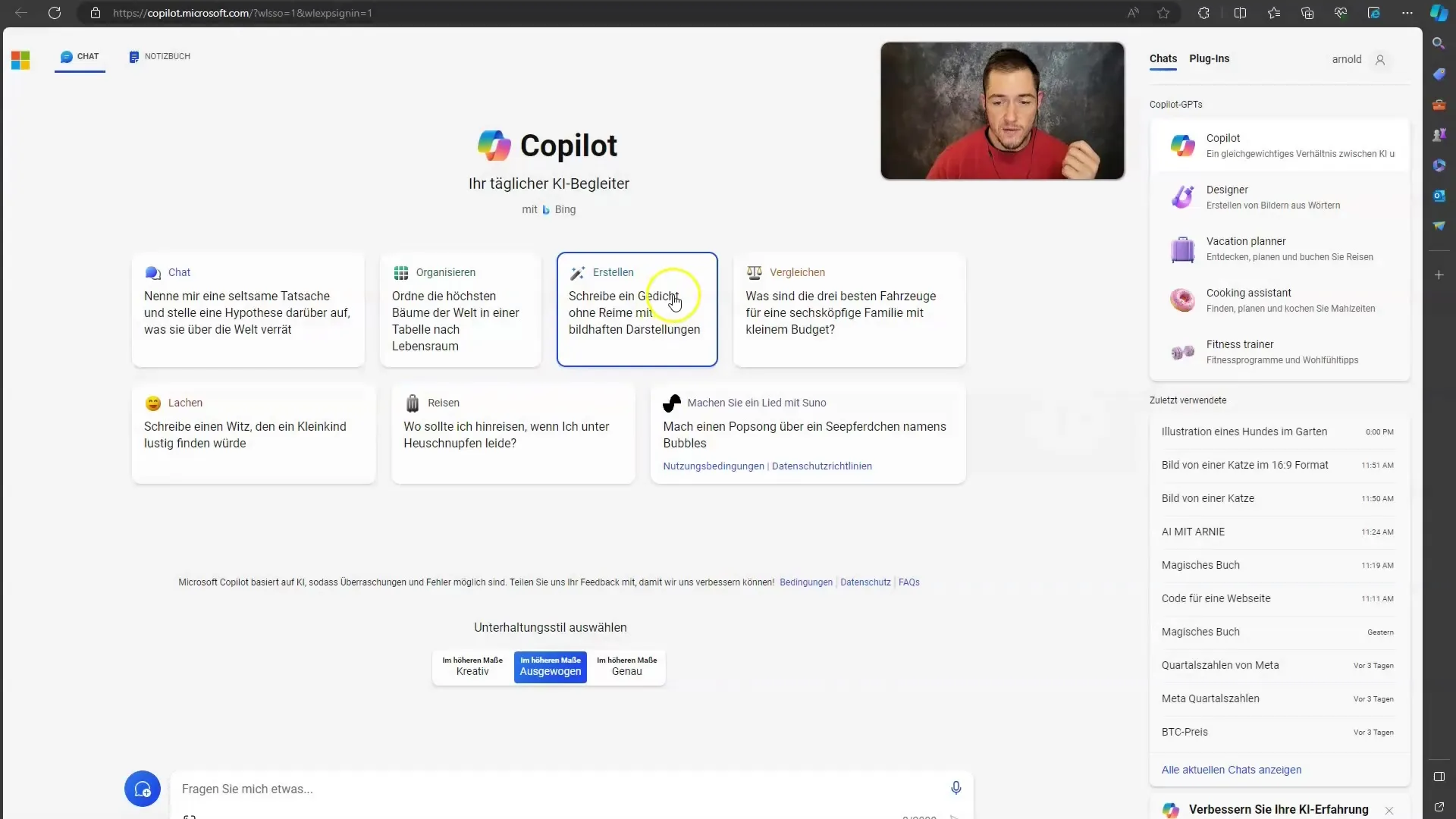Viewport: 1456px width, 819px height.
Task: Click the microphone input icon
Action: (x=955, y=789)
